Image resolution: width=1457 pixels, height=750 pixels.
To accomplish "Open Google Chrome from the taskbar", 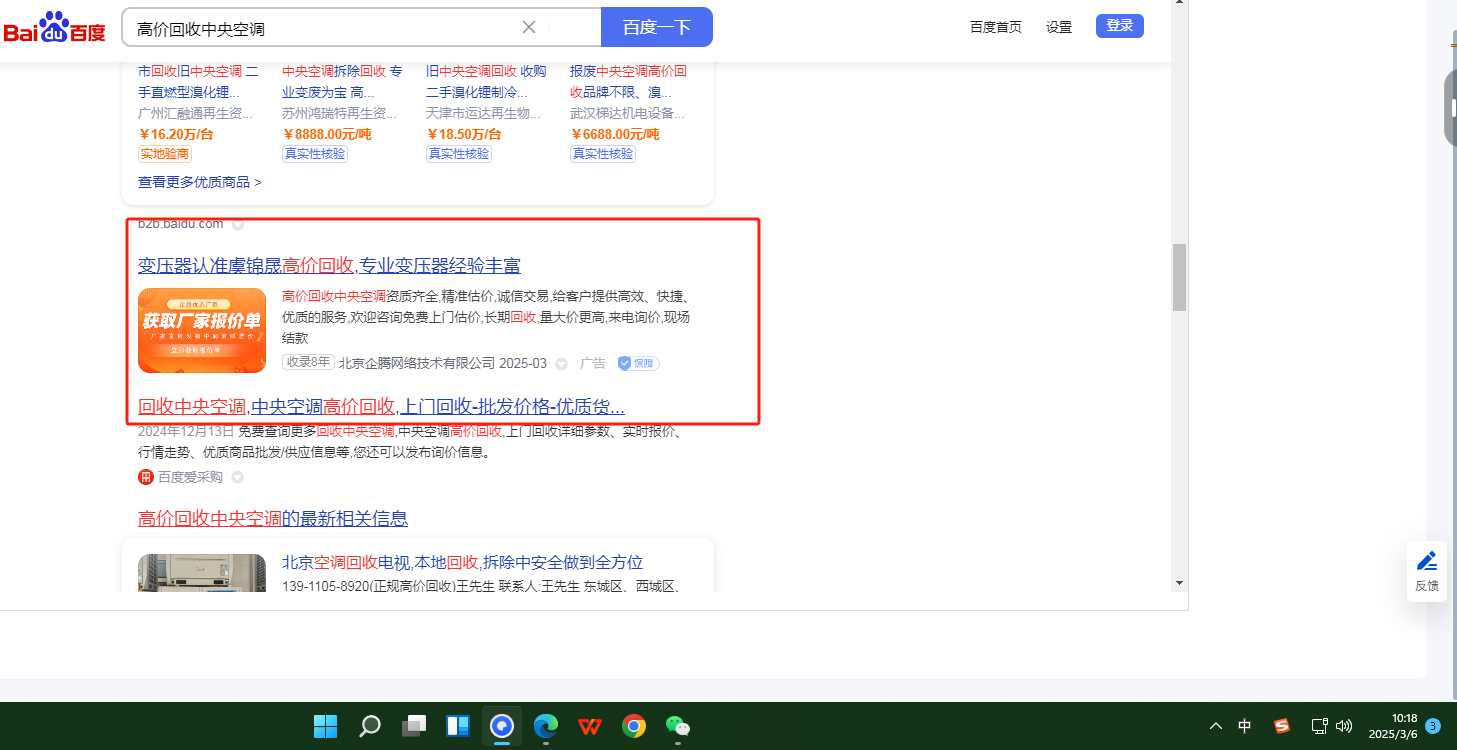I will (633, 726).
